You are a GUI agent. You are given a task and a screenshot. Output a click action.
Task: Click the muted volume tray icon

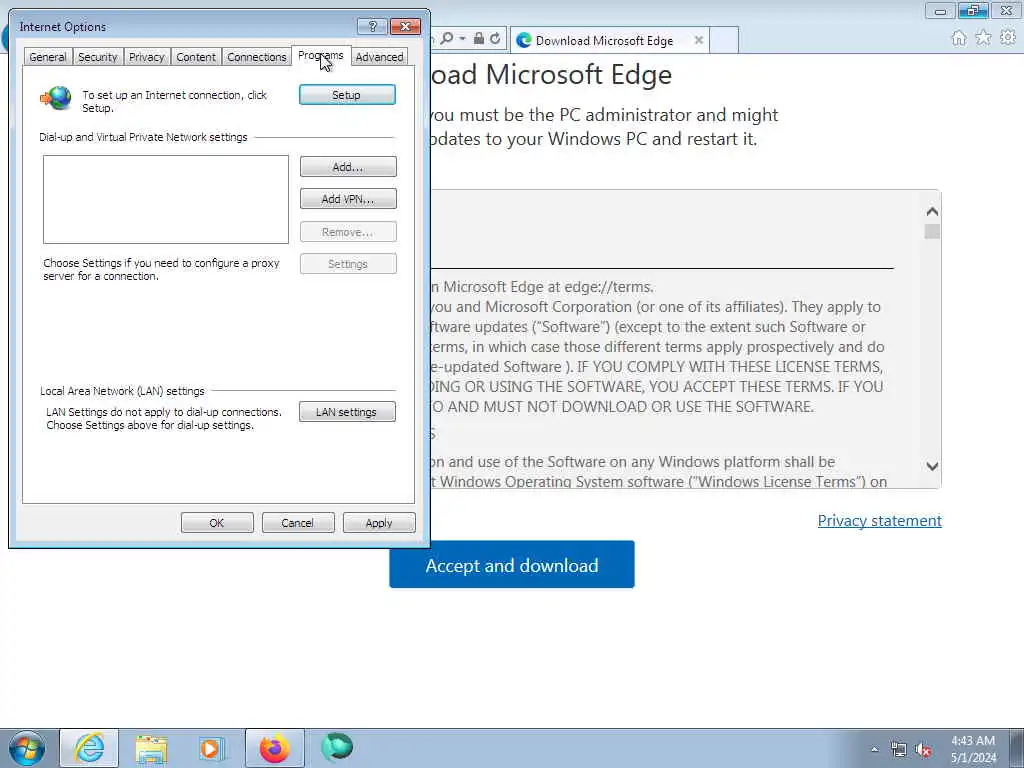tap(923, 750)
